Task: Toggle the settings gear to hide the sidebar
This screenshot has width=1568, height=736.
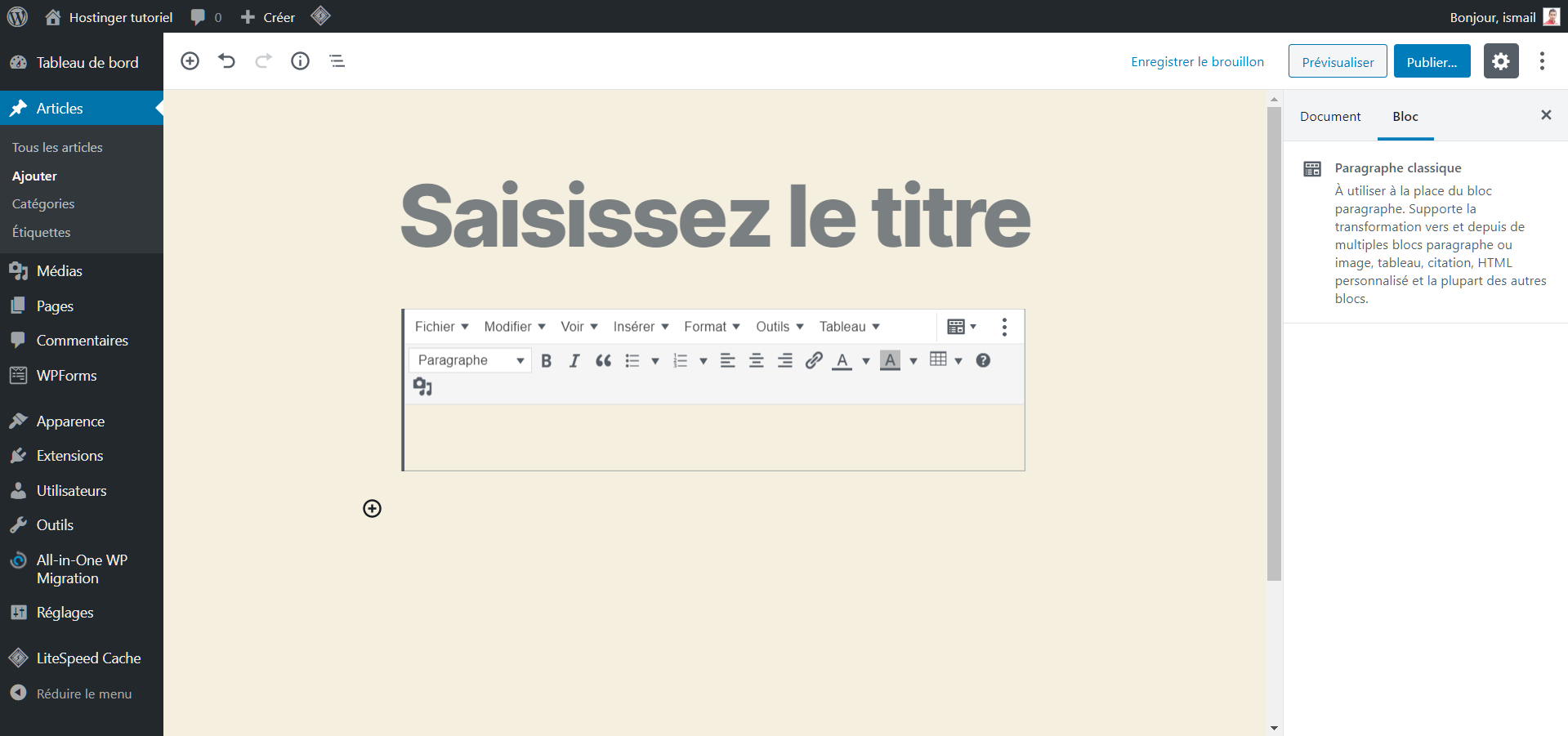Action: 1501,60
